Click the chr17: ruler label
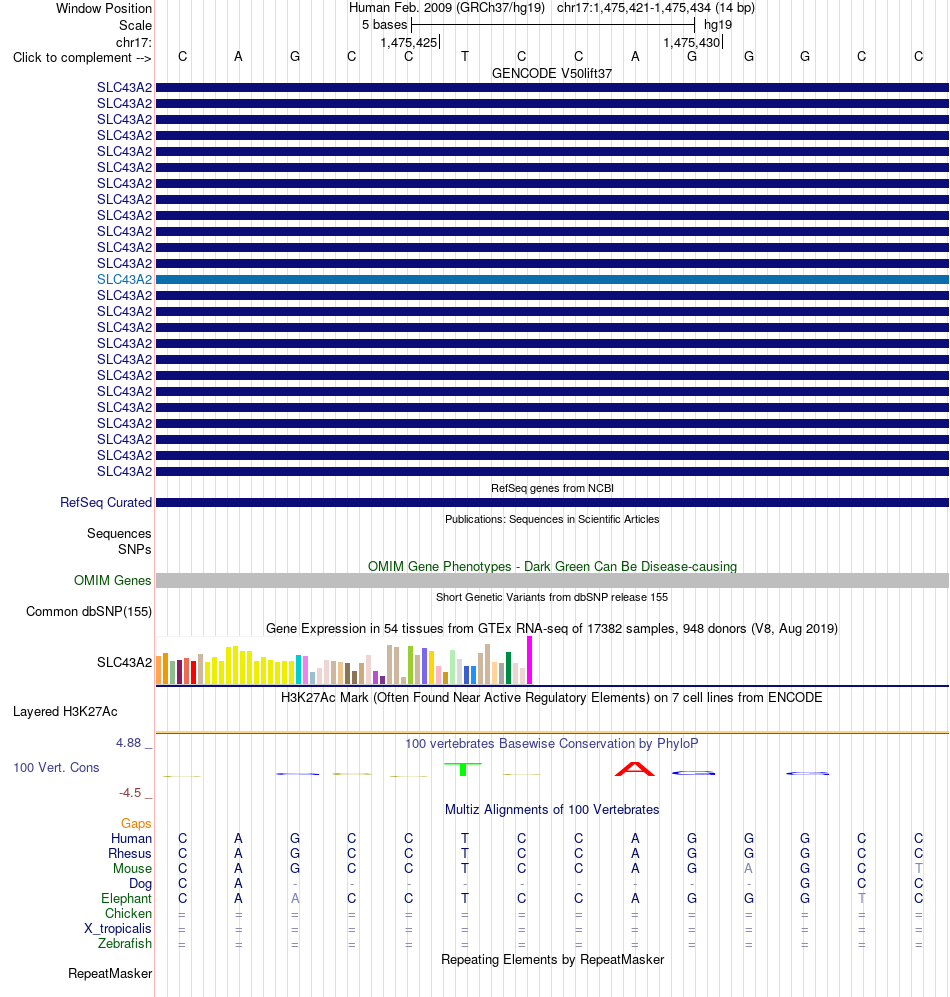Screen dimensions: 950x997 pyautogui.click(x=134, y=43)
